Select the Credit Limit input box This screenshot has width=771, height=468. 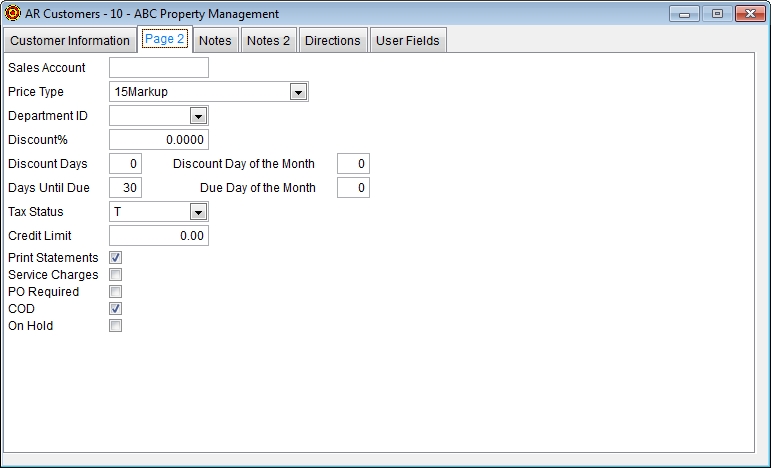click(x=158, y=236)
